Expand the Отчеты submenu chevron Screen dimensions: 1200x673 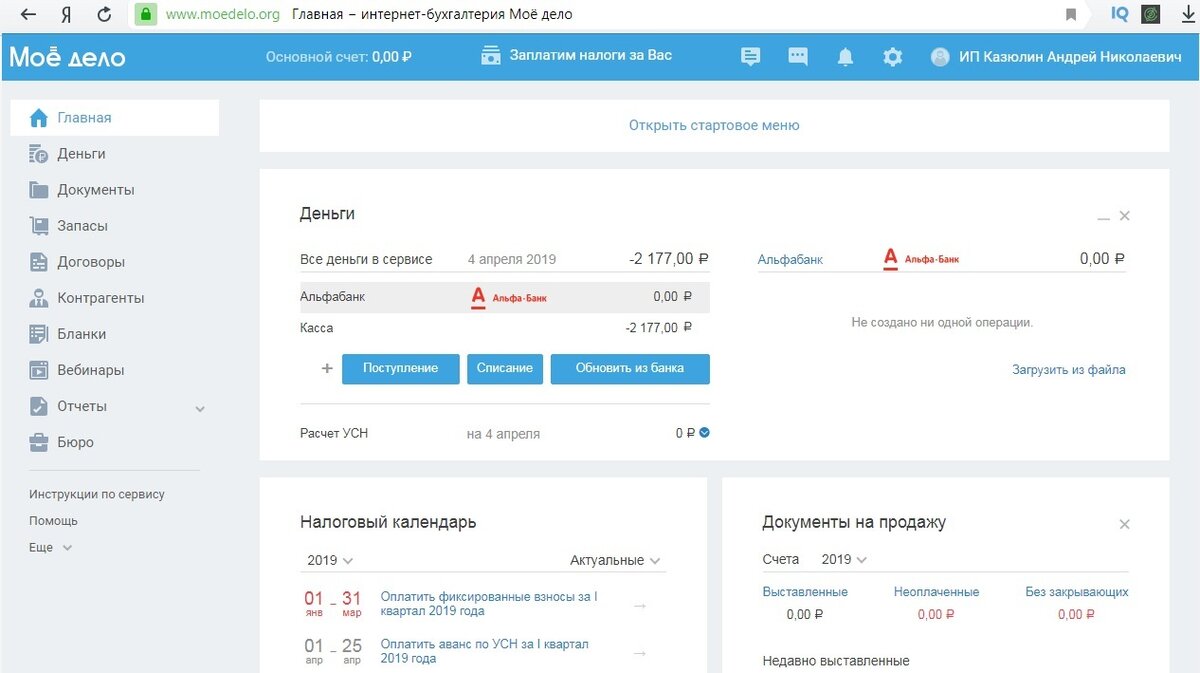click(199, 408)
